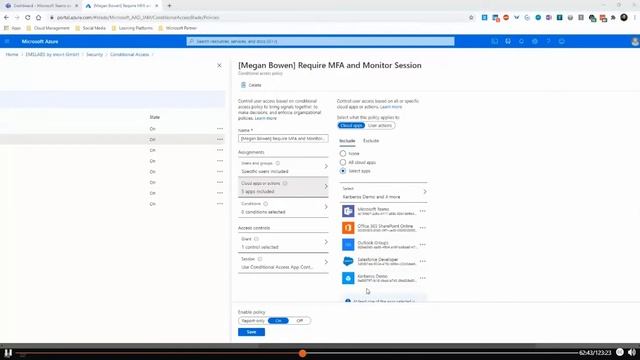
Task: Open the Select apps picker chevron
Action: [x=425, y=192]
